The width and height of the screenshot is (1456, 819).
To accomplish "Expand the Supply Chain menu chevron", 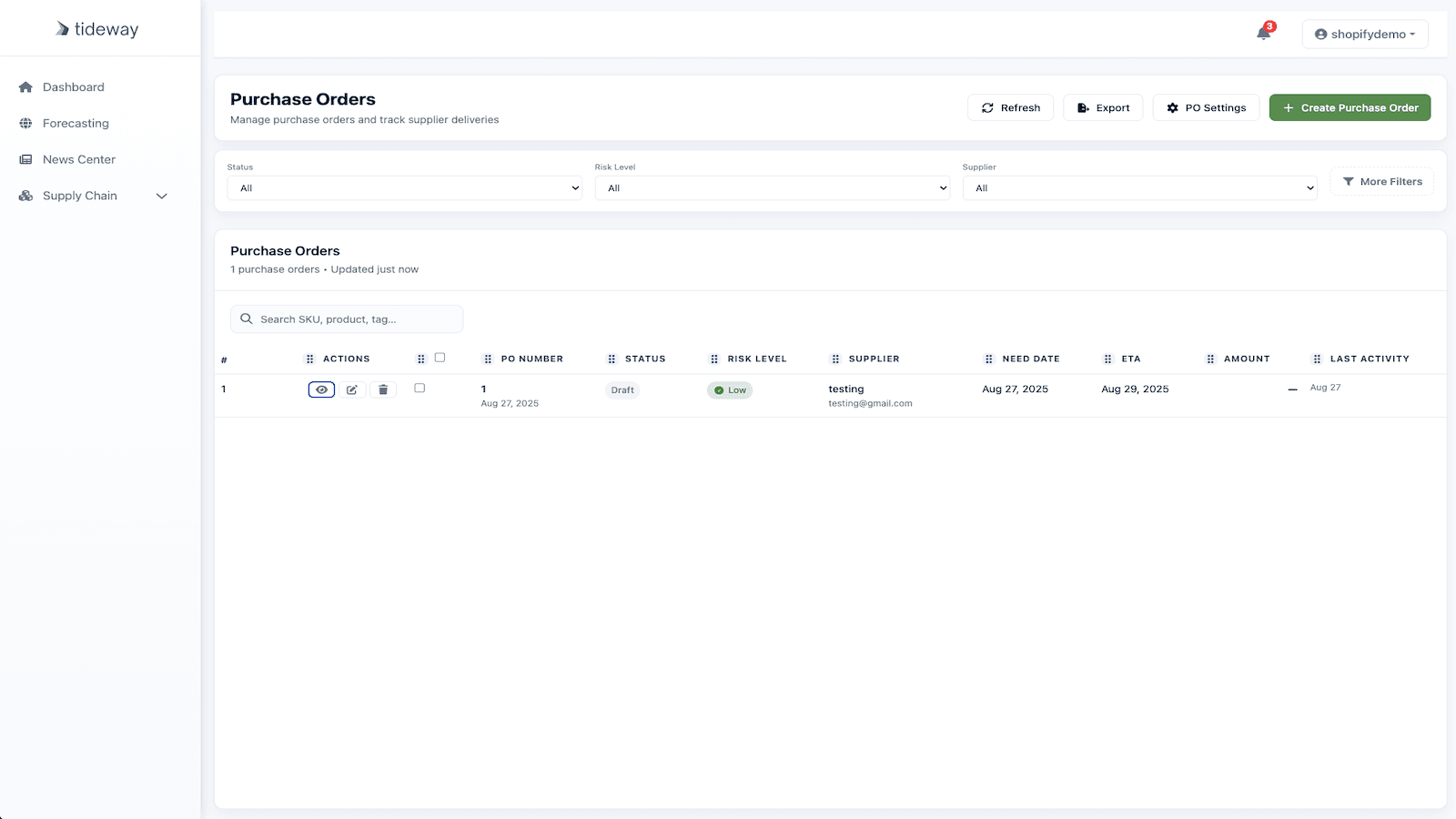I will coord(162,196).
